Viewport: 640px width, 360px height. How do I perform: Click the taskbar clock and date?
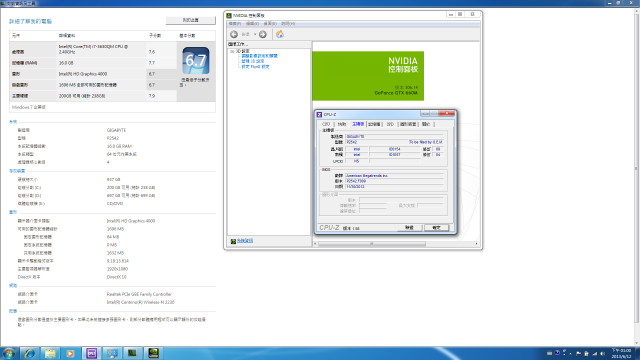pyautogui.click(x=622, y=353)
